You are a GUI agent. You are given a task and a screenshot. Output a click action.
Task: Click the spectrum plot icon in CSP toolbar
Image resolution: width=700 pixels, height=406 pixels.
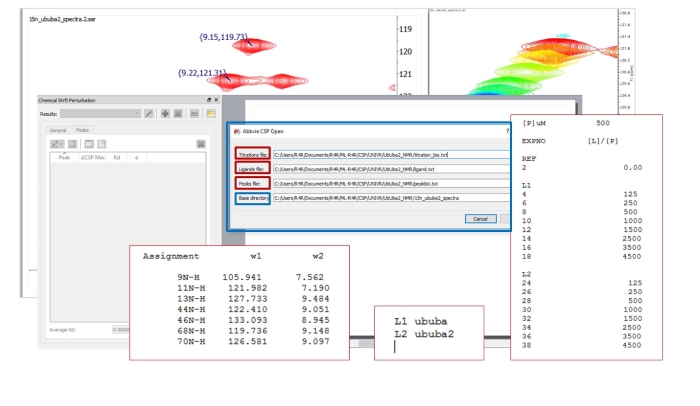click(x=196, y=114)
